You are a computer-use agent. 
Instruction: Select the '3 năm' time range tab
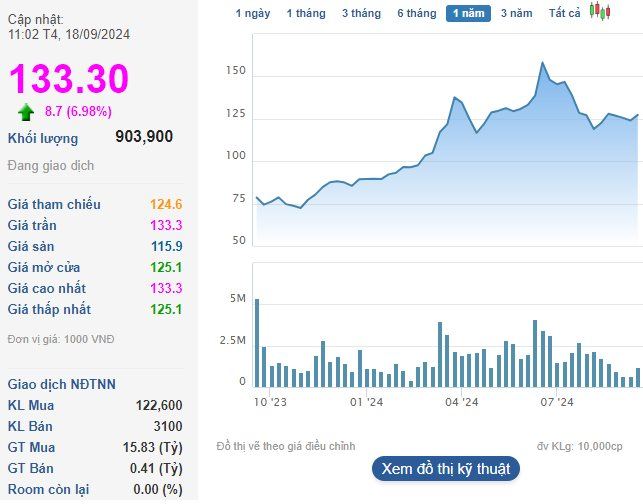tap(516, 13)
